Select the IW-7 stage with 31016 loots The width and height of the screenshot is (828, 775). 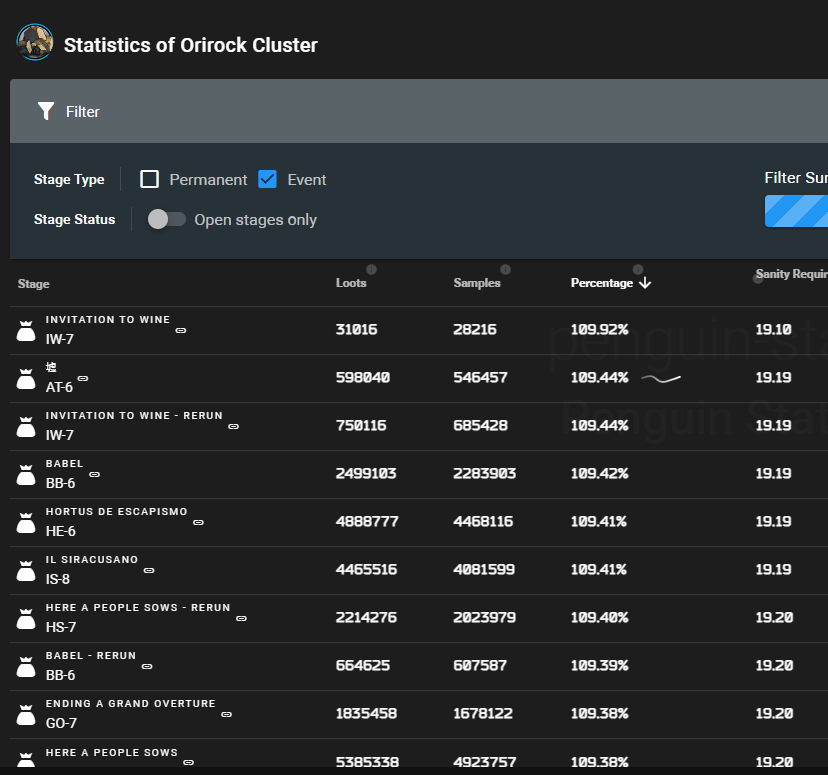(x=60, y=339)
